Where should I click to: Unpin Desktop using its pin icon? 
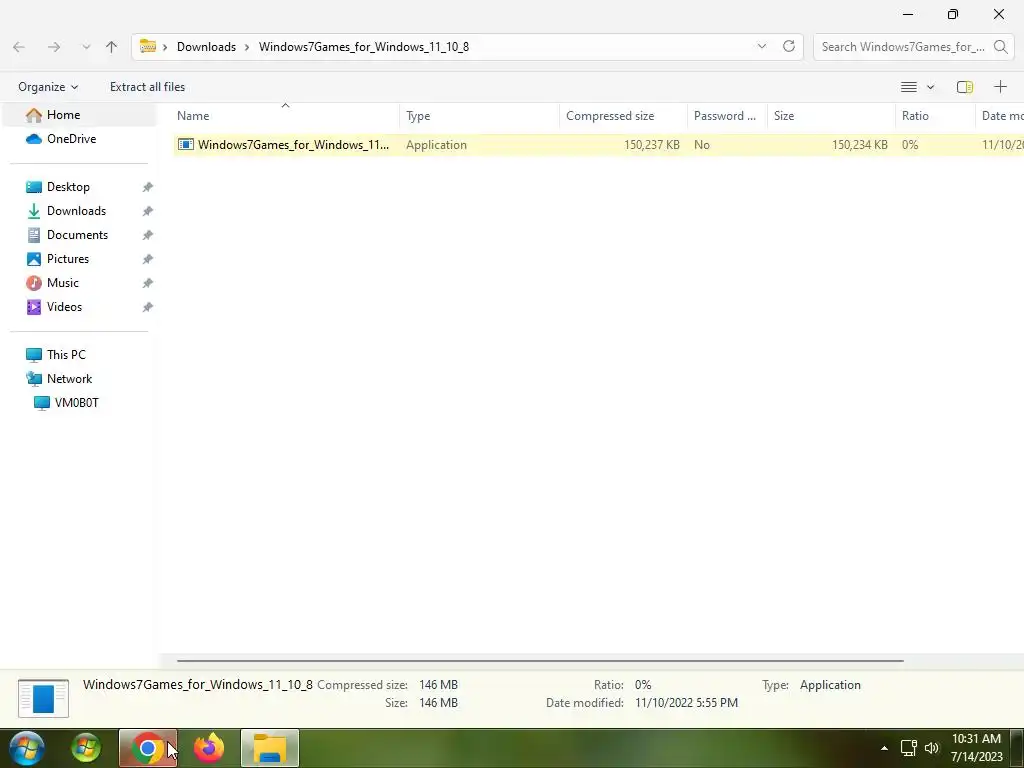click(148, 187)
